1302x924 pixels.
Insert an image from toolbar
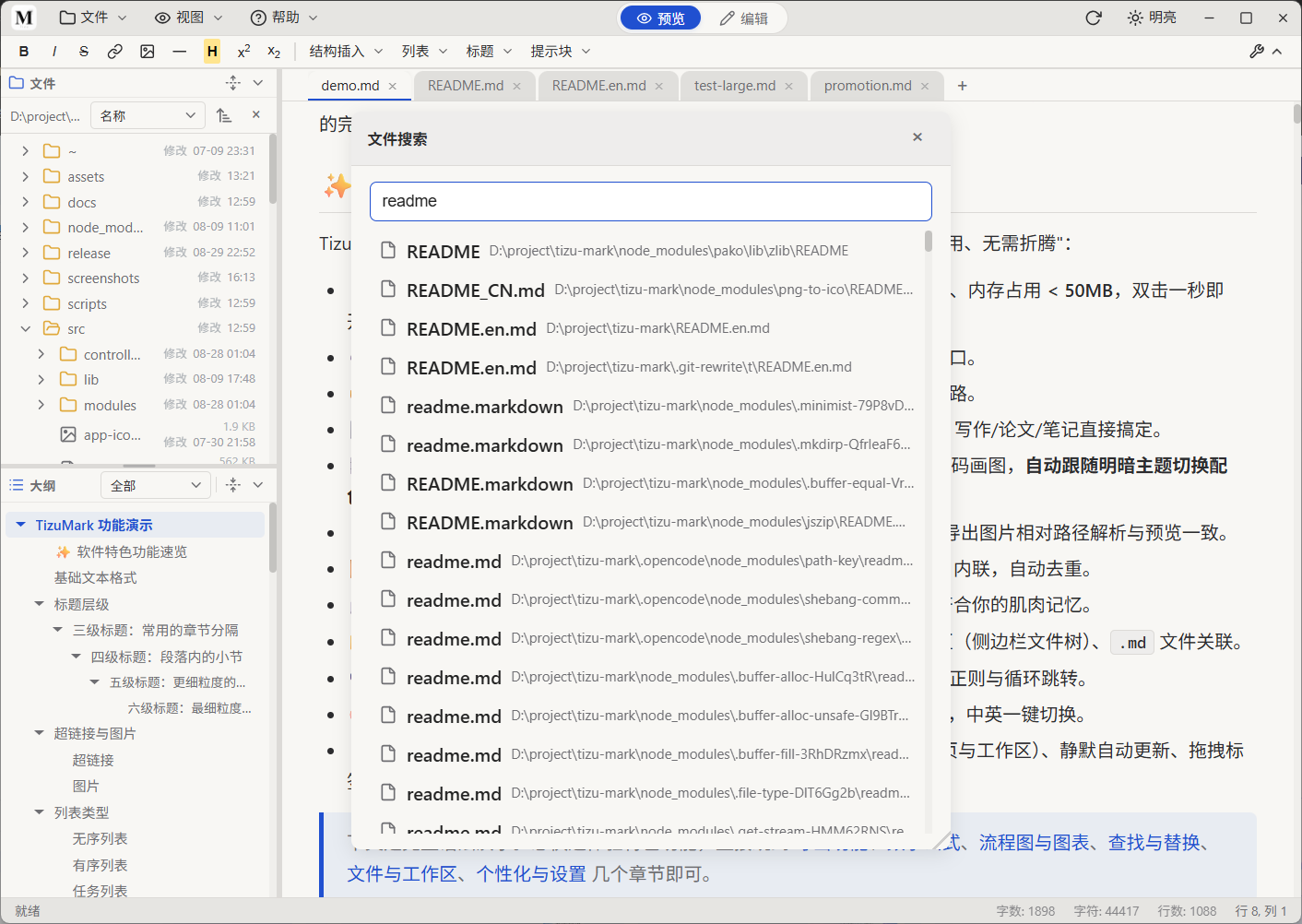pos(148,52)
